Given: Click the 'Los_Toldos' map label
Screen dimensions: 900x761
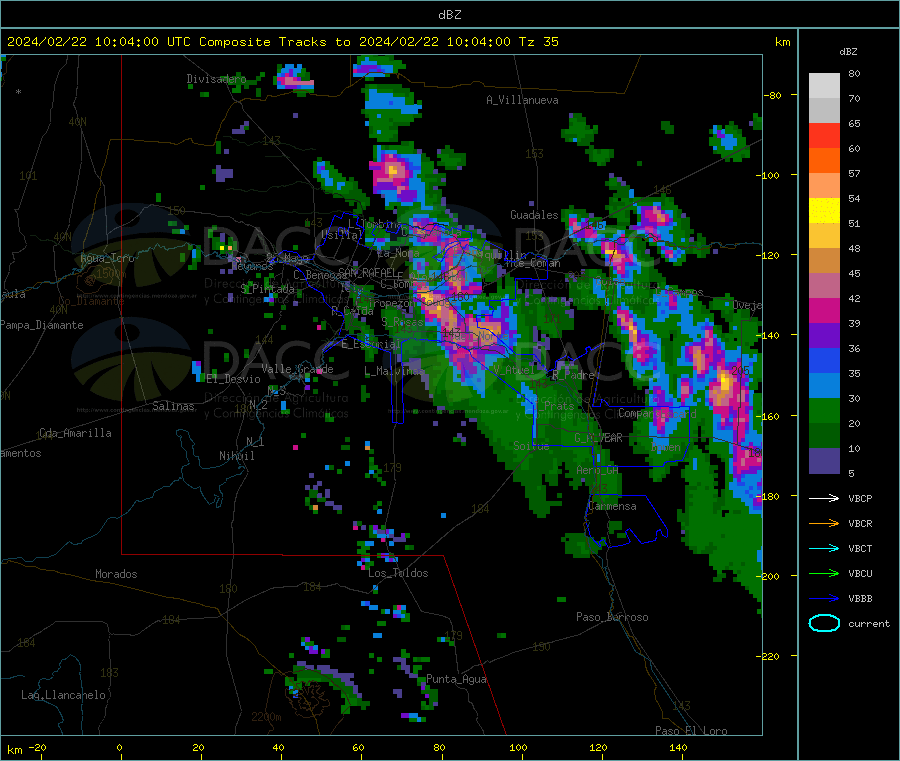Looking at the screenshot, I should [398, 573].
